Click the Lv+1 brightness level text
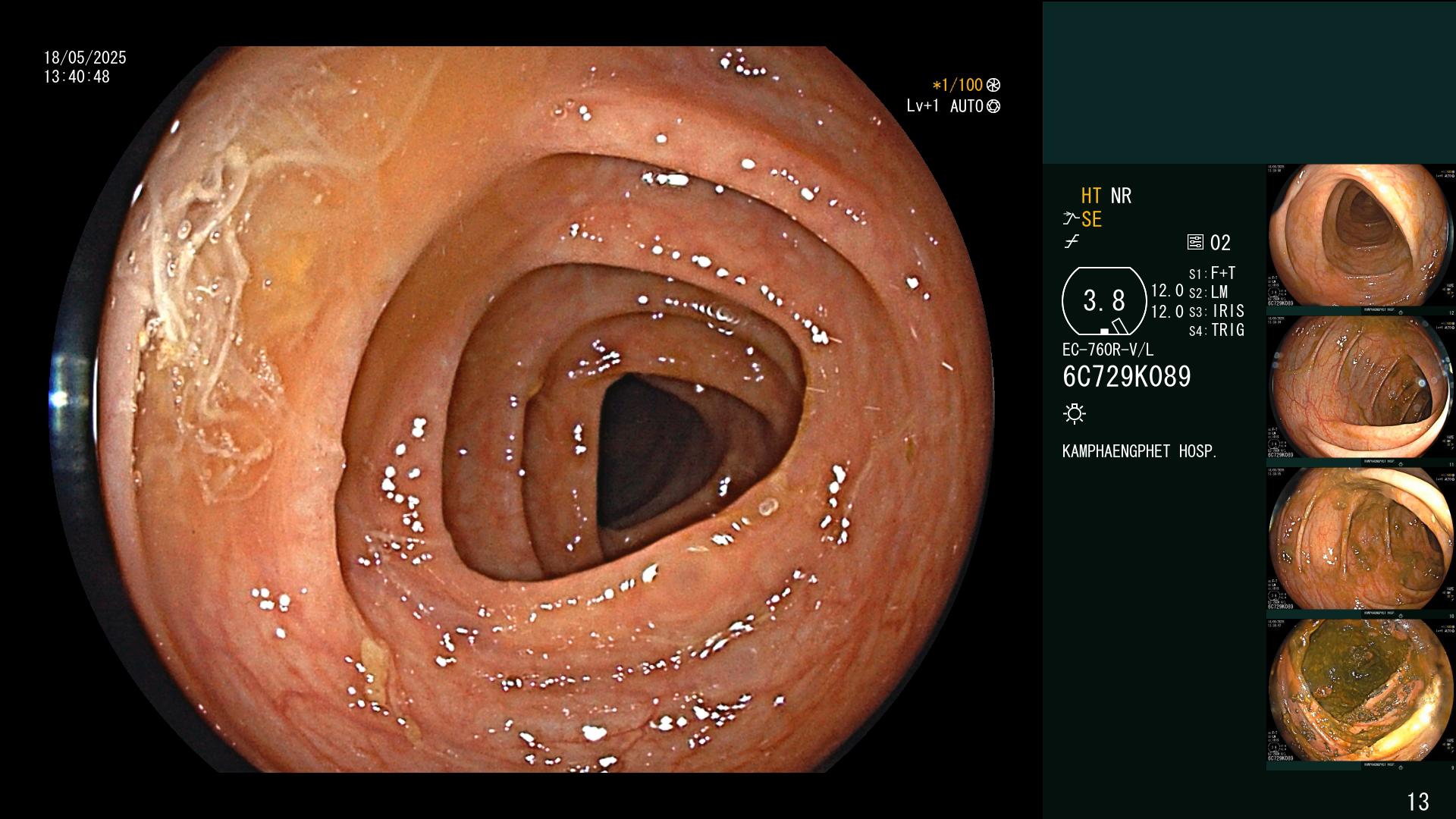This screenshot has width=1456, height=819. click(x=923, y=106)
